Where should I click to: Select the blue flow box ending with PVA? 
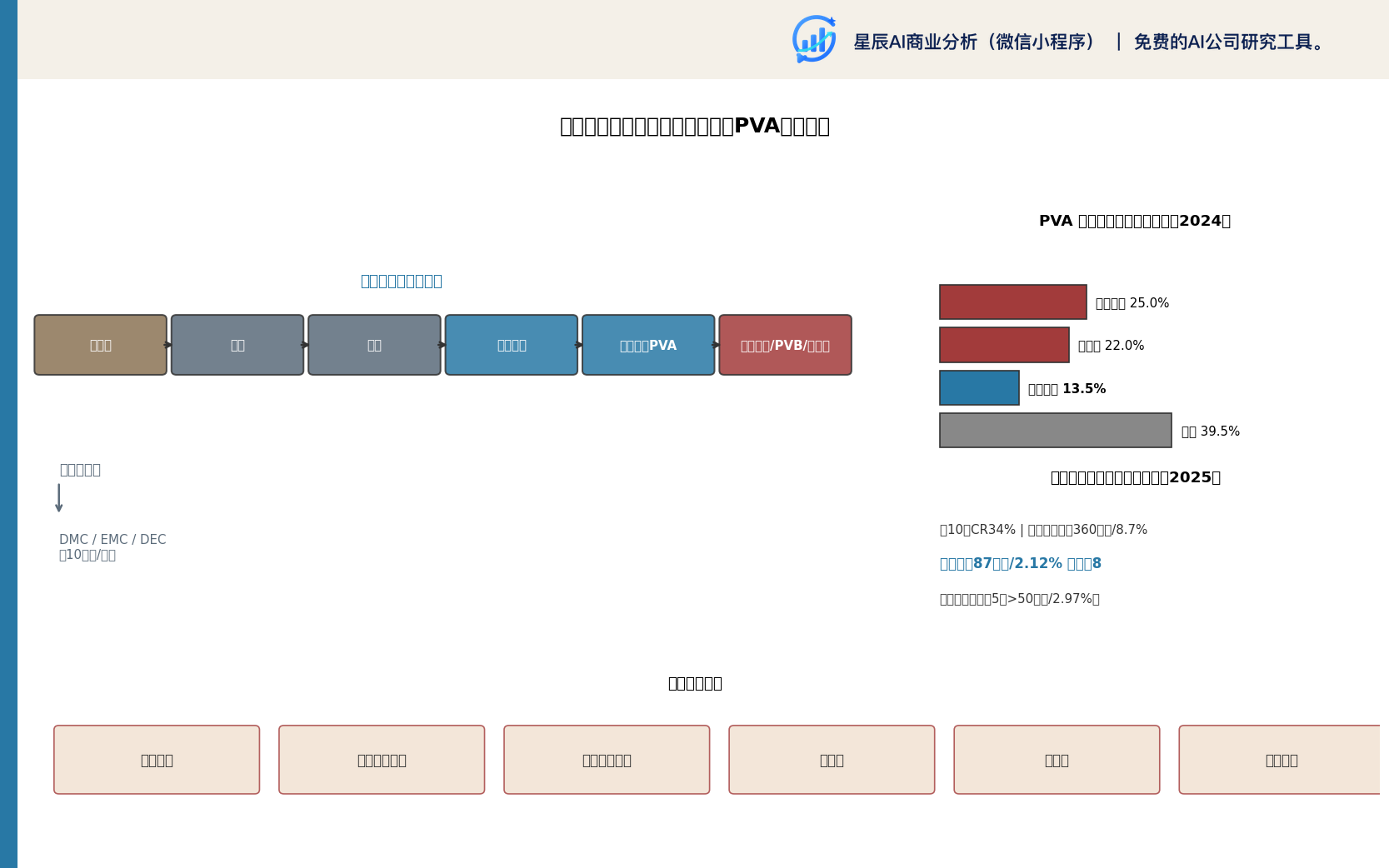[648, 345]
